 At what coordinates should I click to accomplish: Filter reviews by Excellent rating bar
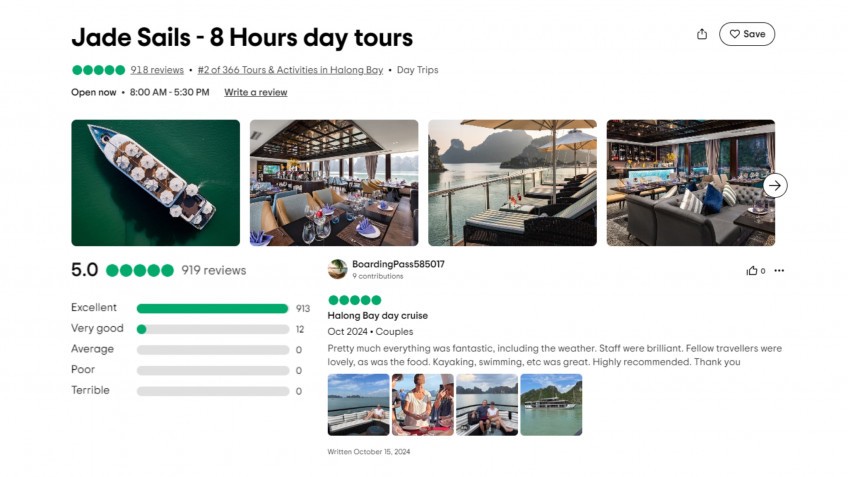click(x=212, y=308)
